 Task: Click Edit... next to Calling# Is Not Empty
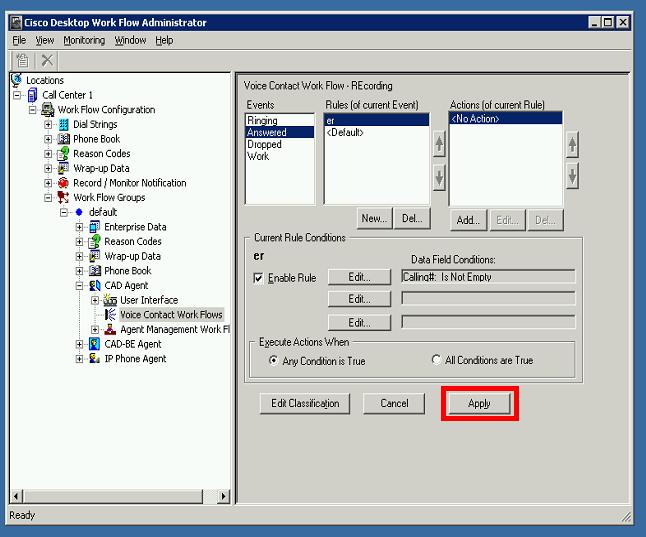point(359,277)
